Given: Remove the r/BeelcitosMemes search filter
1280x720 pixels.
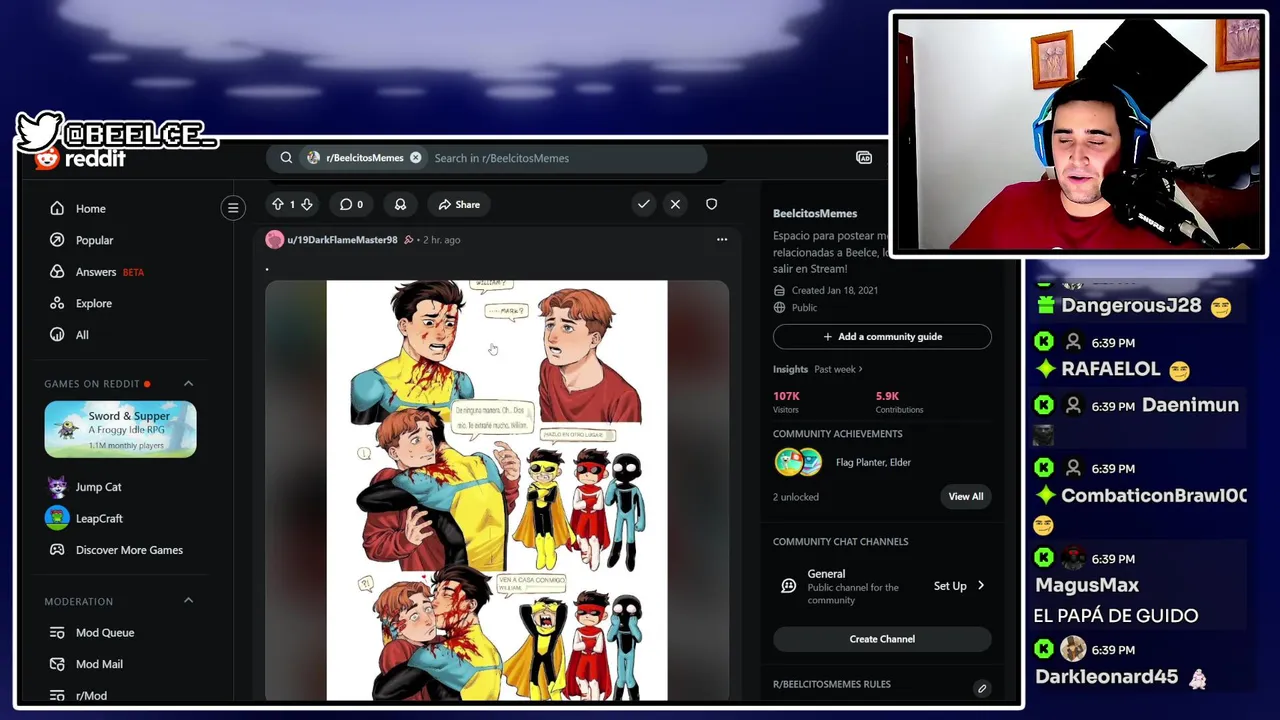Looking at the screenshot, I should [415, 158].
